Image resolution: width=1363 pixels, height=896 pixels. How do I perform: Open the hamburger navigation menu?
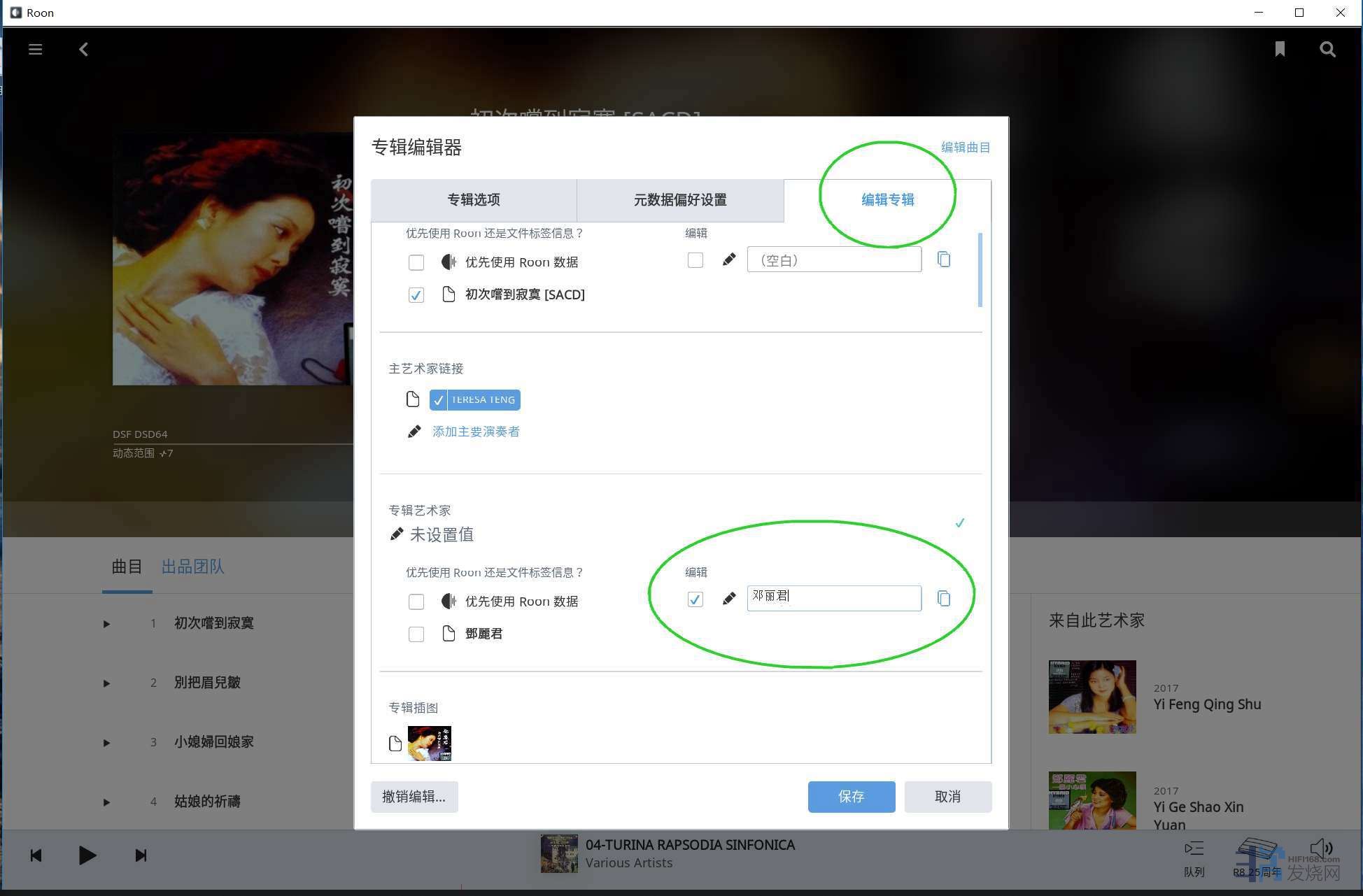35,49
